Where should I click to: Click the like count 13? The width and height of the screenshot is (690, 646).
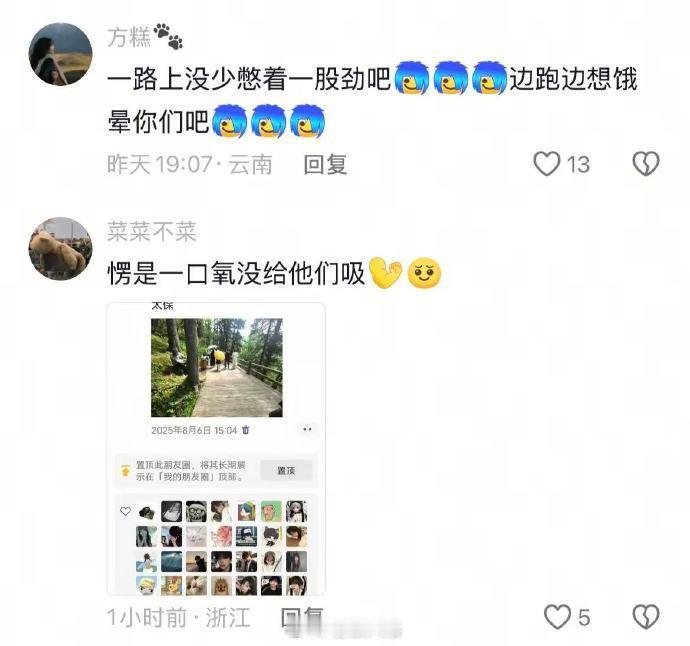coord(578,165)
